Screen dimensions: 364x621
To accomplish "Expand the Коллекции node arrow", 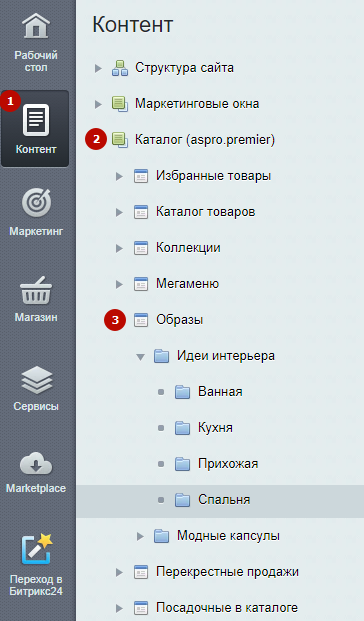I will tap(119, 248).
